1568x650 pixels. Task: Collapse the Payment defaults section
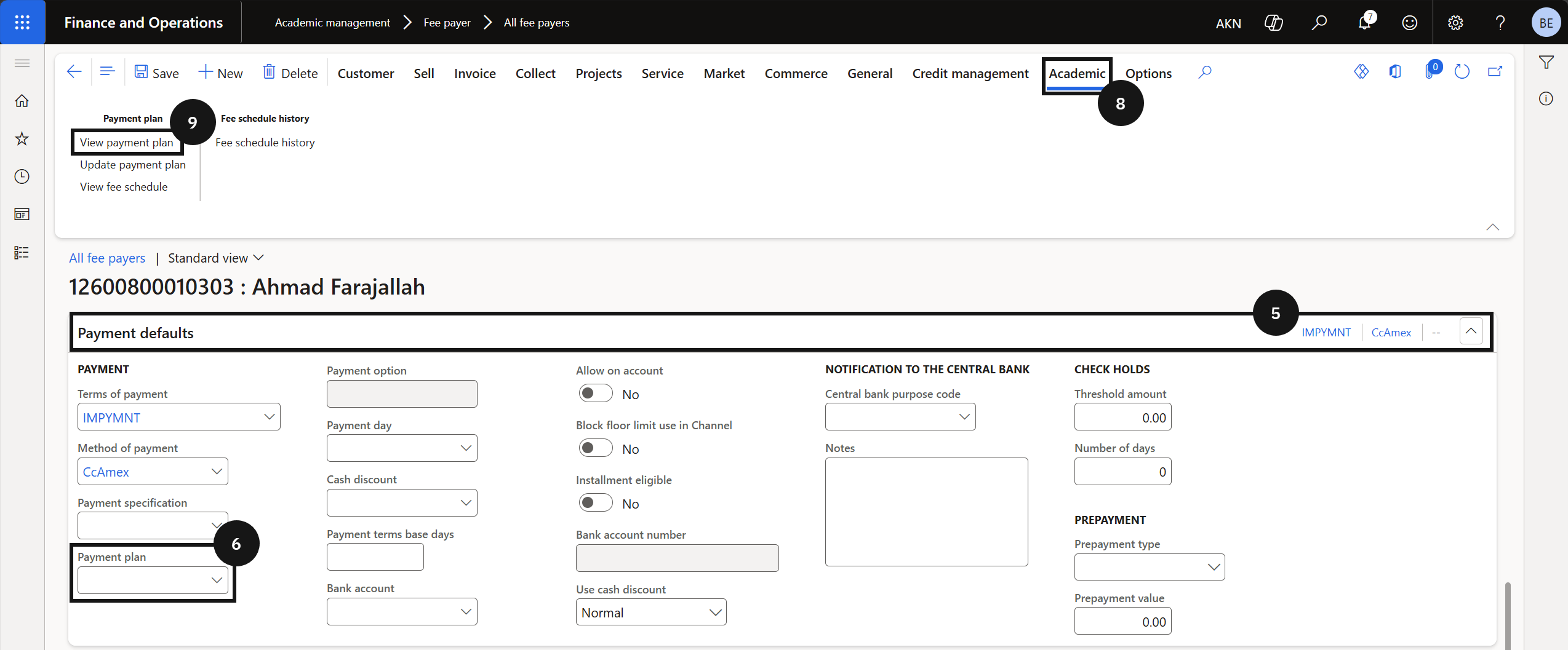click(1471, 331)
